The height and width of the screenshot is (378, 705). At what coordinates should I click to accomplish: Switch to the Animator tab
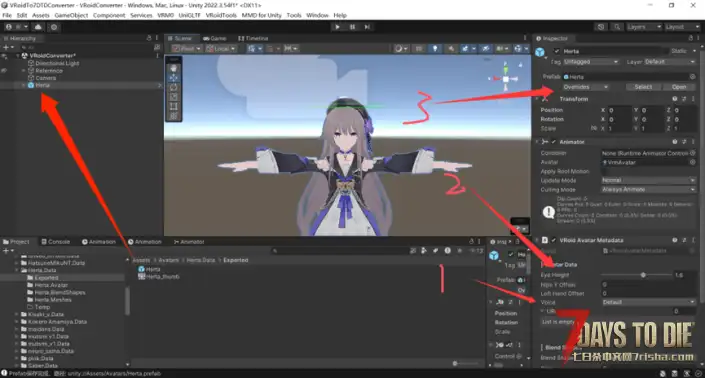[189, 242]
